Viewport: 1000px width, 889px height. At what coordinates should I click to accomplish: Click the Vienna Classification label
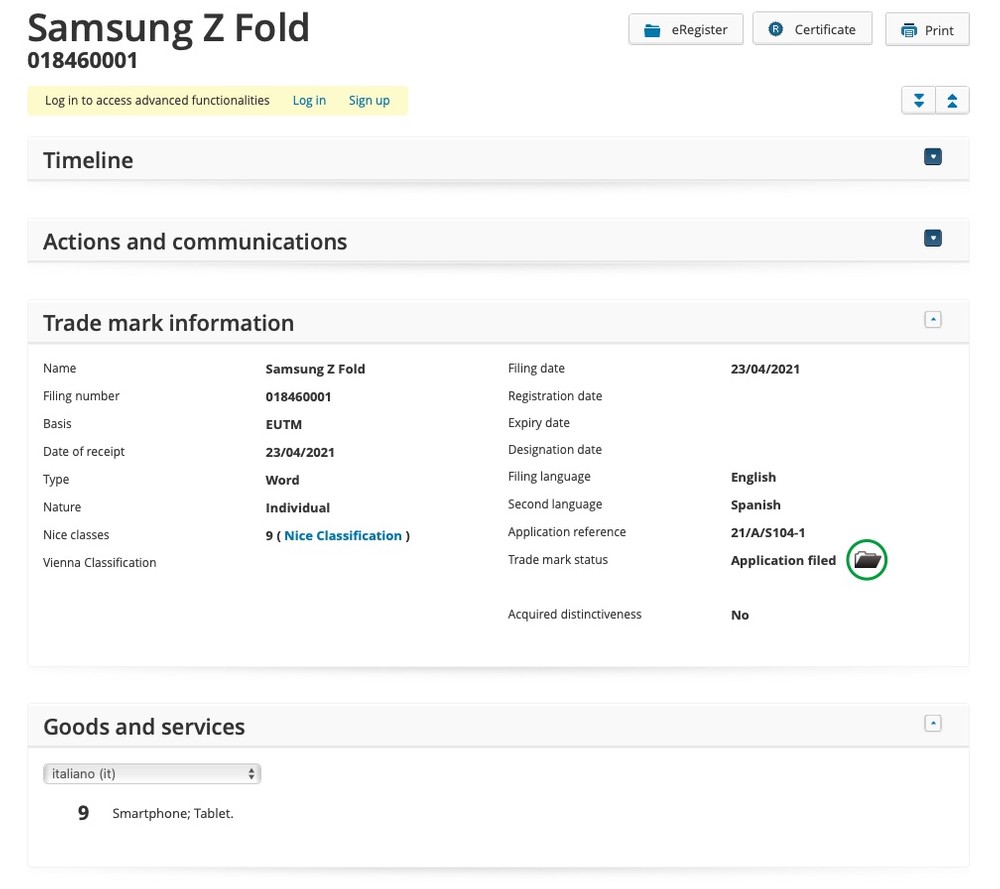pos(99,562)
